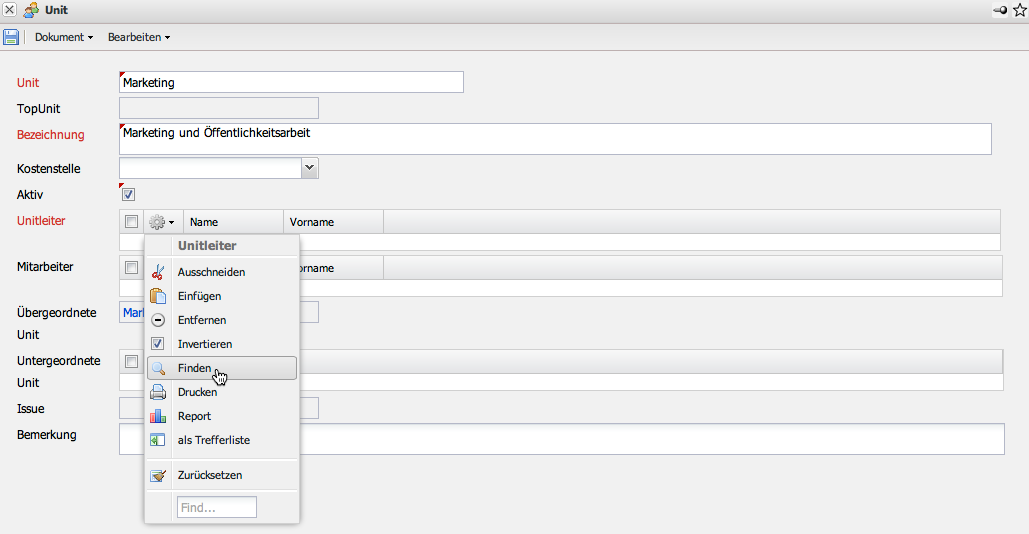Click the star favorite icon

coord(1020,10)
